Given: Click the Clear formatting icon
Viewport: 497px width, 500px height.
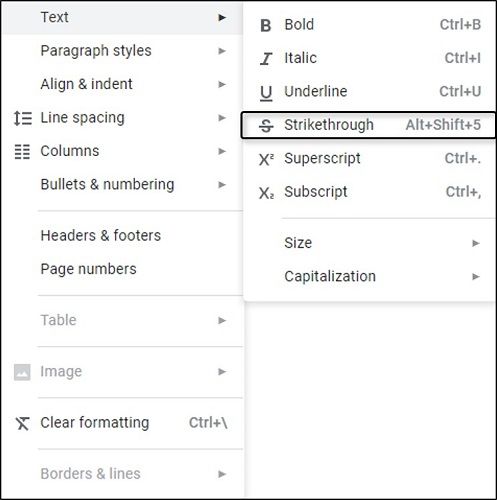Looking at the screenshot, I should coord(22,423).
